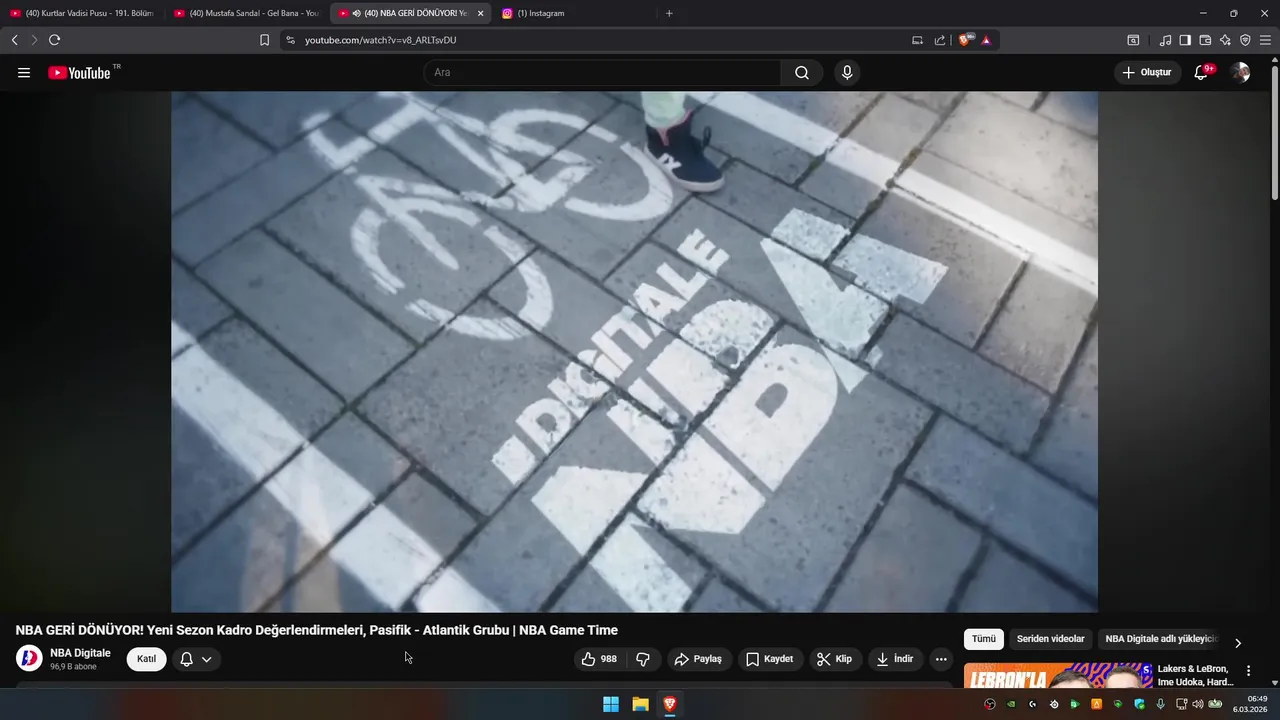Open Windows Security shield tray icon
Screen dimensions: 1280x720
(1139, 705)
